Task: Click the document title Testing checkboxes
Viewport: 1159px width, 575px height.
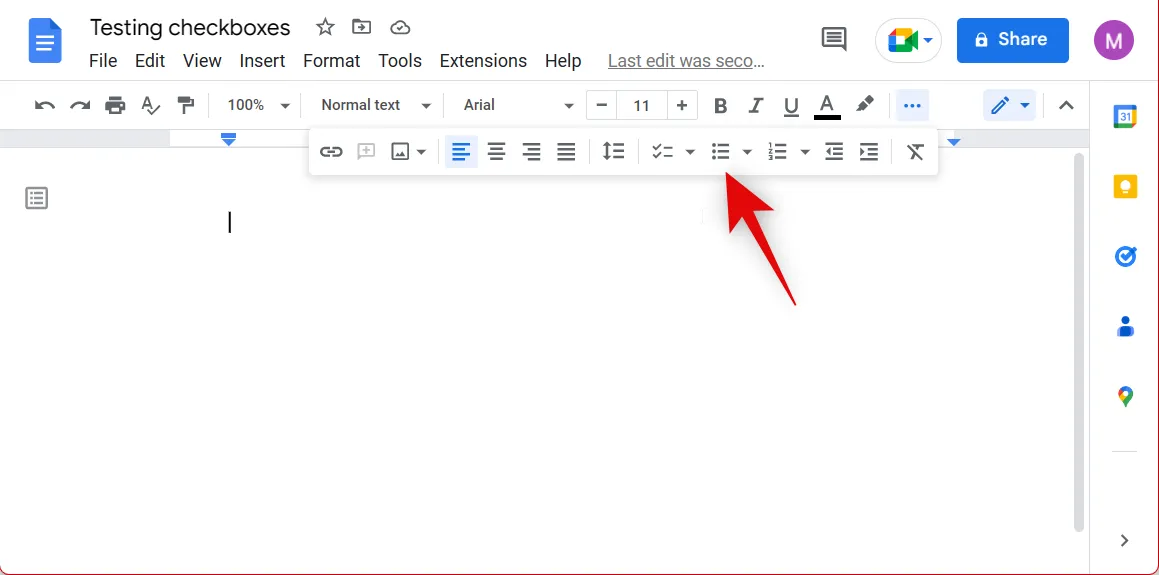Action: (190, 28)
